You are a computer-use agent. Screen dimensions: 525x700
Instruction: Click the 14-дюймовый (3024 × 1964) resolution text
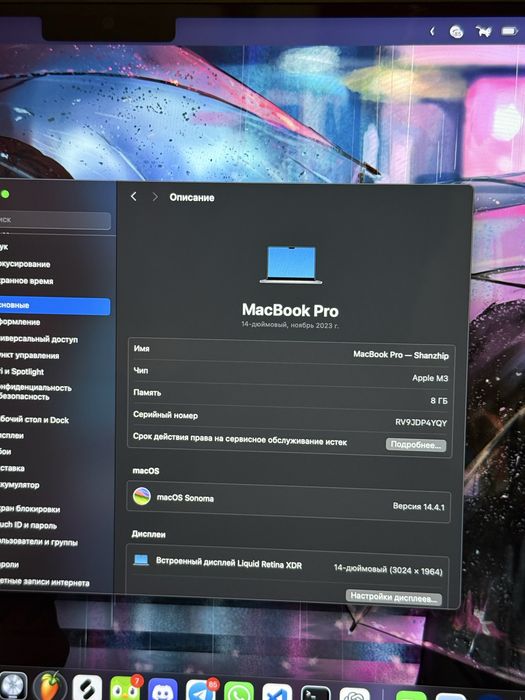tap(388, 569)
